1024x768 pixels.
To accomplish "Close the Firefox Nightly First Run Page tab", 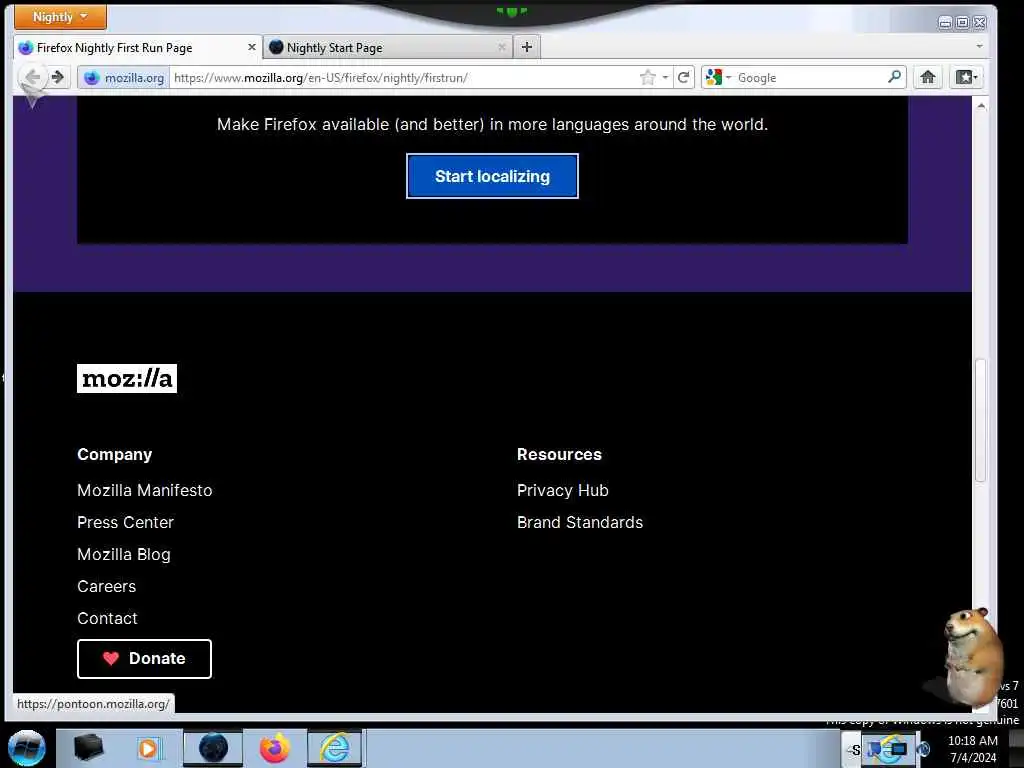I will click(251, 47).
